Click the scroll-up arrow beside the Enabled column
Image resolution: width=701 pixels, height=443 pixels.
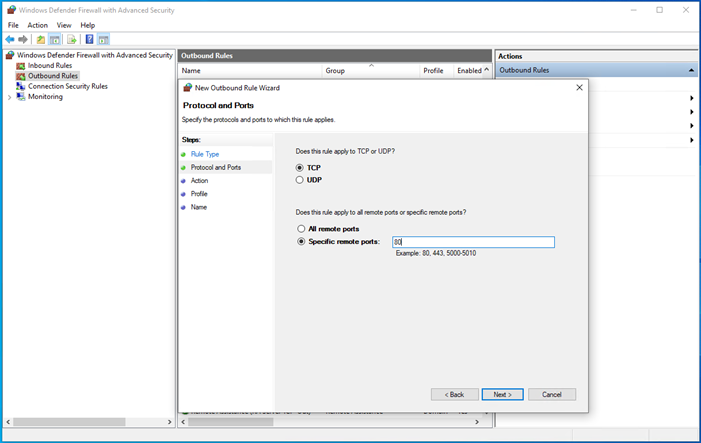[x=486, y=70]
